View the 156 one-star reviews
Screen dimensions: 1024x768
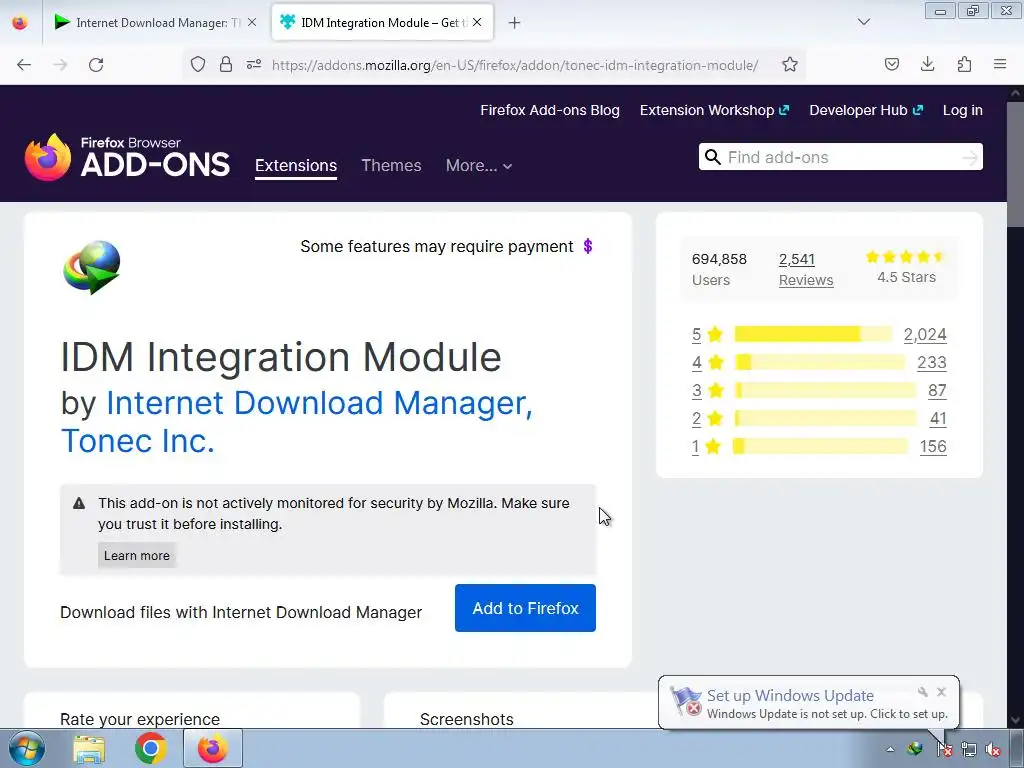coord(933,447)
